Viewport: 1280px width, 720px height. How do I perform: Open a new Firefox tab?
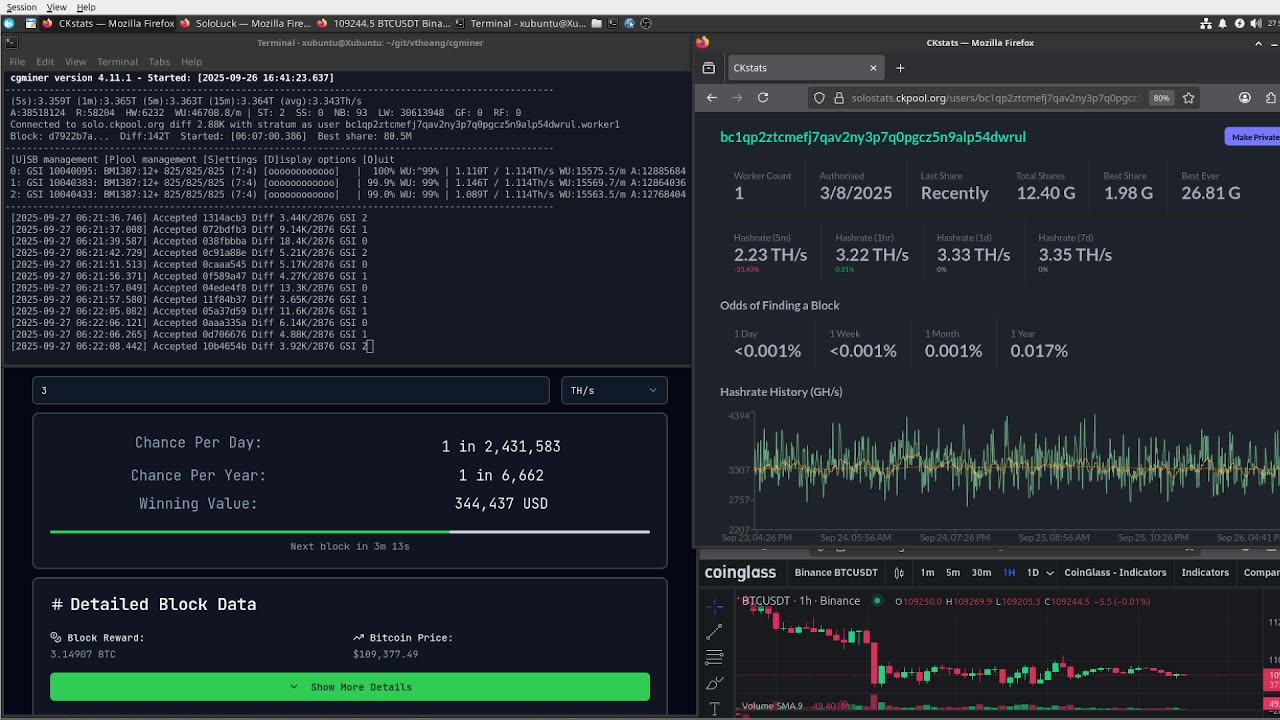coord(900,68)
